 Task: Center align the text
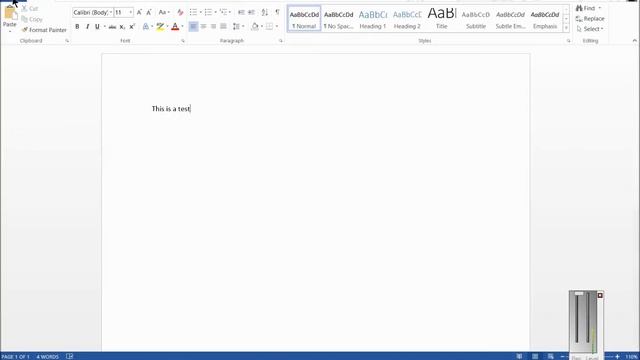[203, 27]
